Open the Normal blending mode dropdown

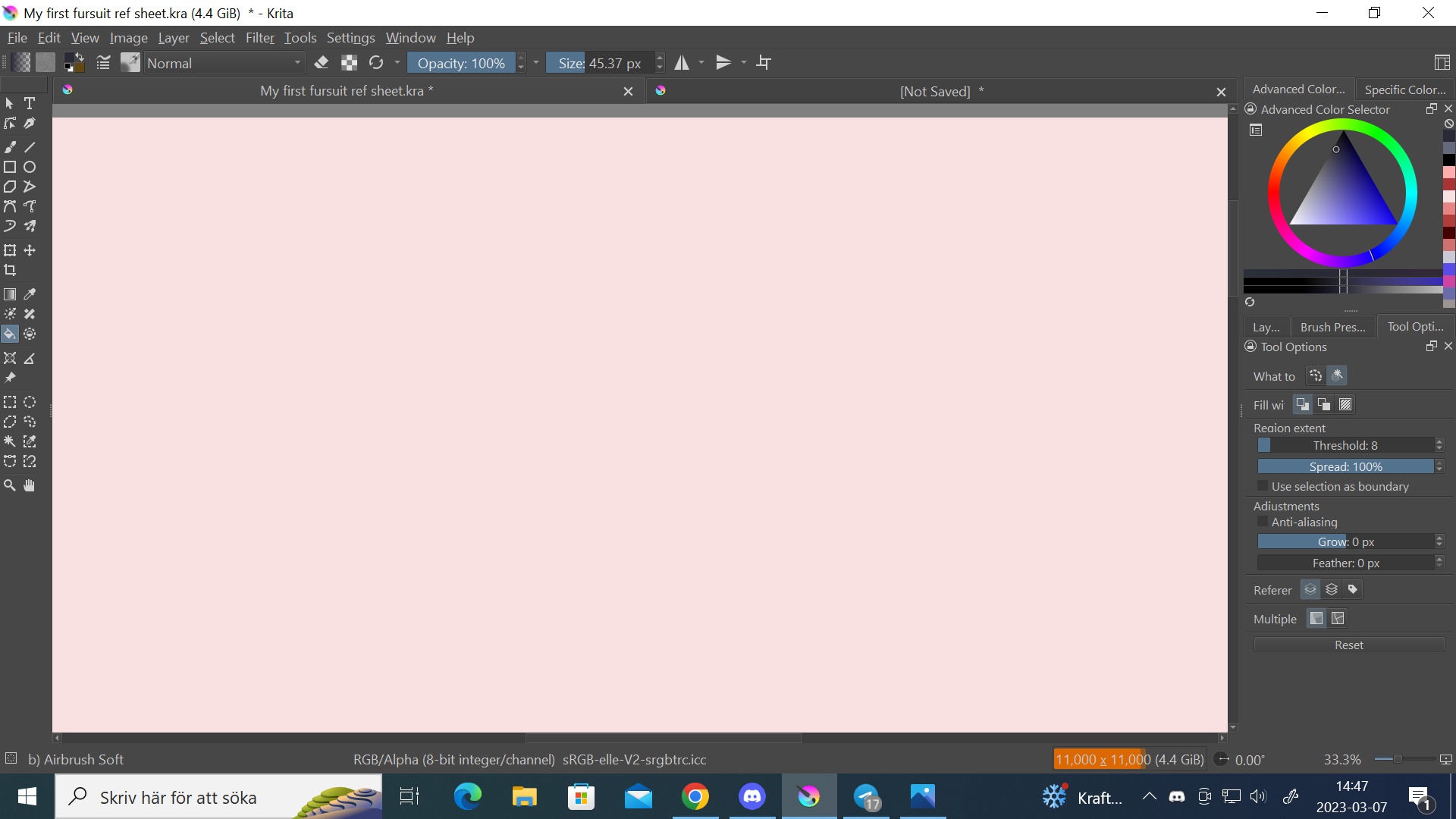(x=224, y=63)
